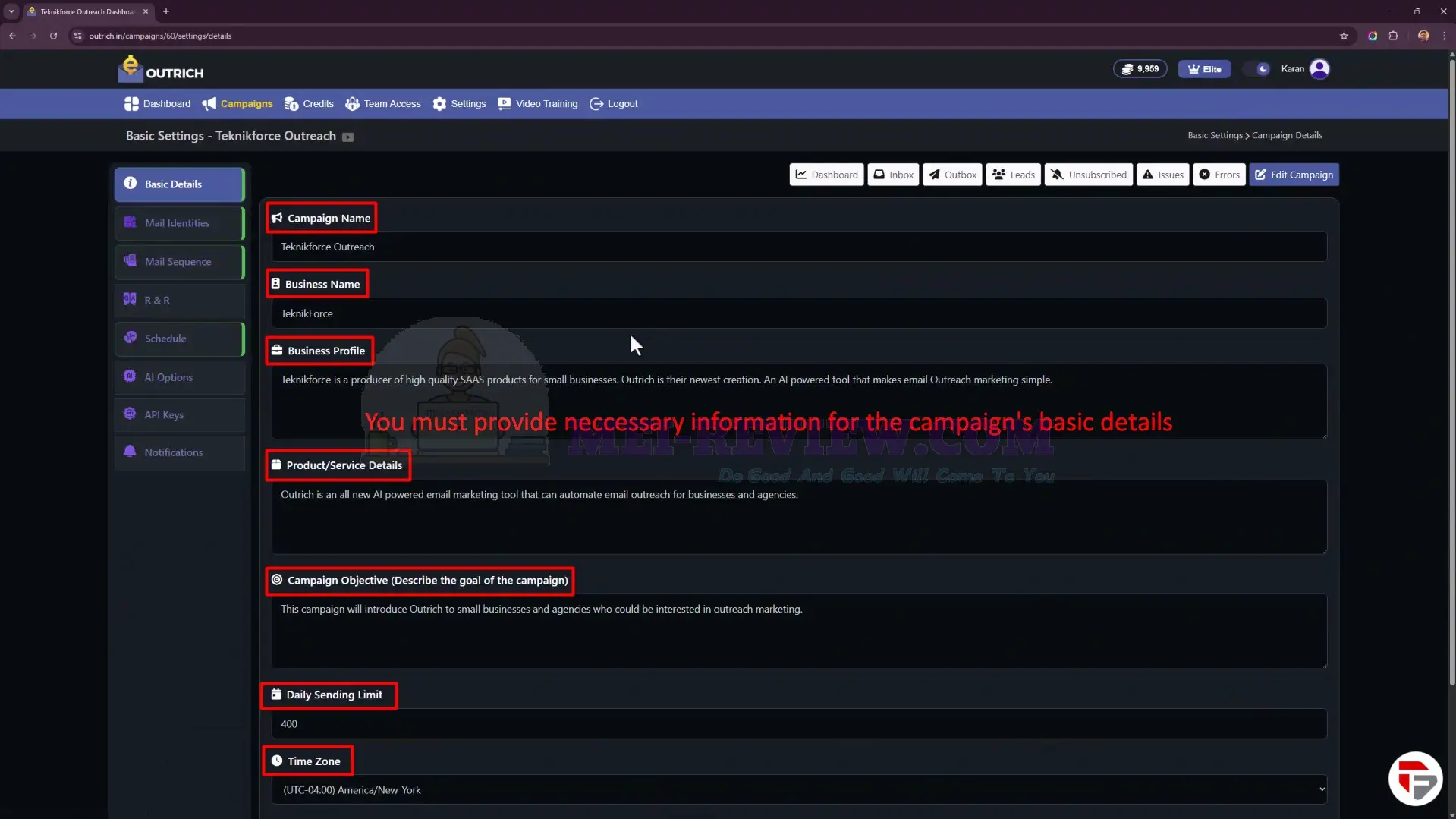
Task: Open Settings with the gear icon
Action: (x=460, y=104)
